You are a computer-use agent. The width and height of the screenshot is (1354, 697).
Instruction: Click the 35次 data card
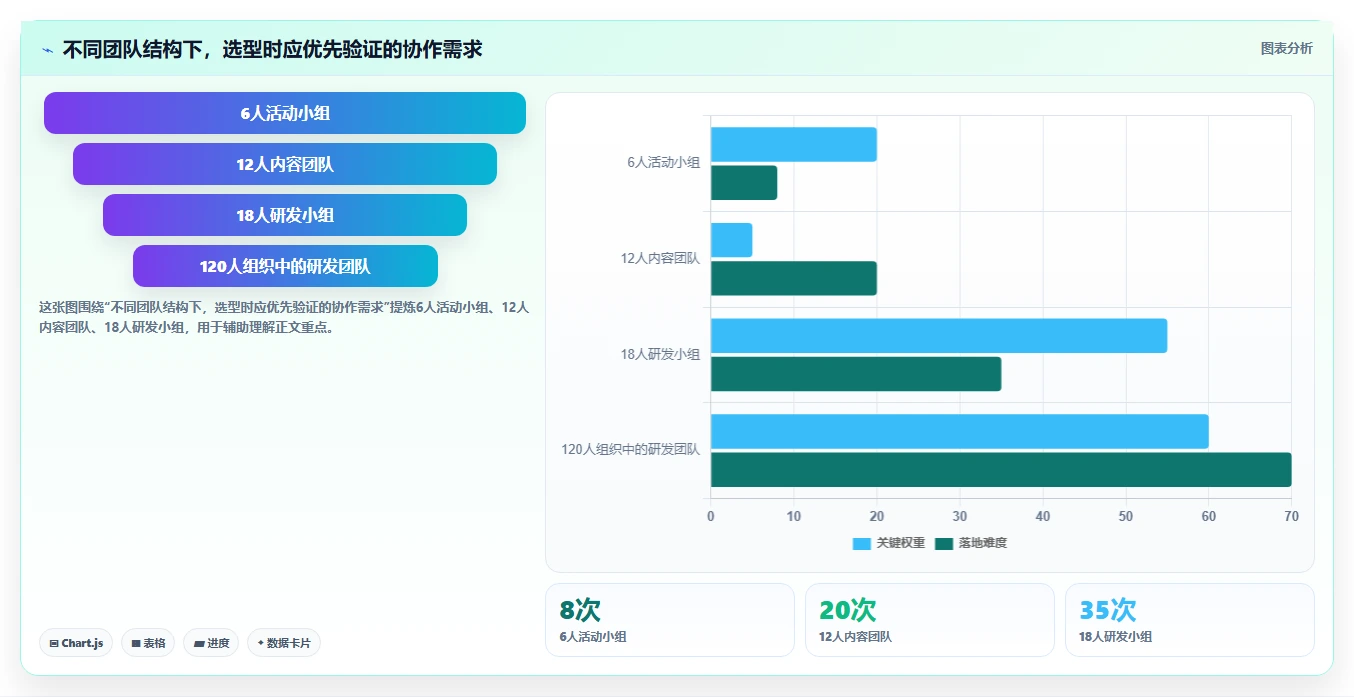pos(1190,620)
